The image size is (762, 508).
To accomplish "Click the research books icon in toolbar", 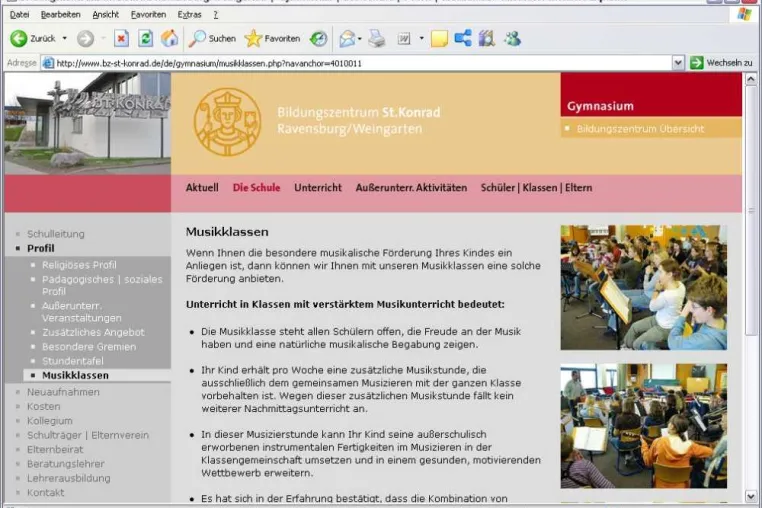I will [486, 38].
